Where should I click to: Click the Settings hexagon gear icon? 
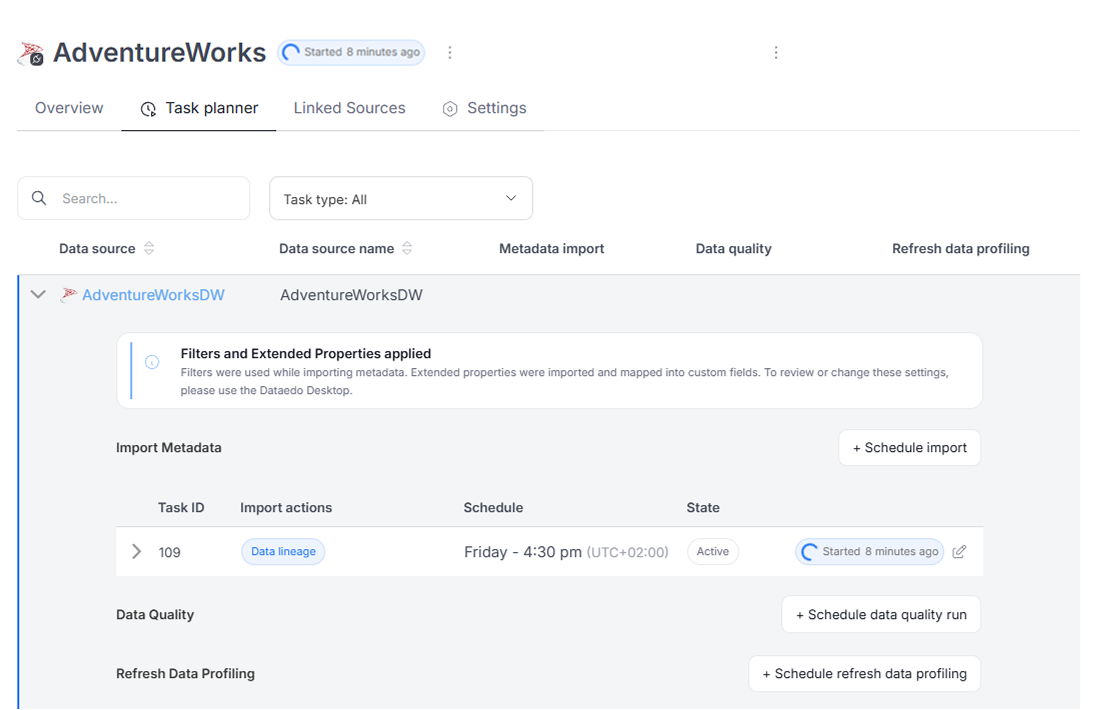(450, 109)
